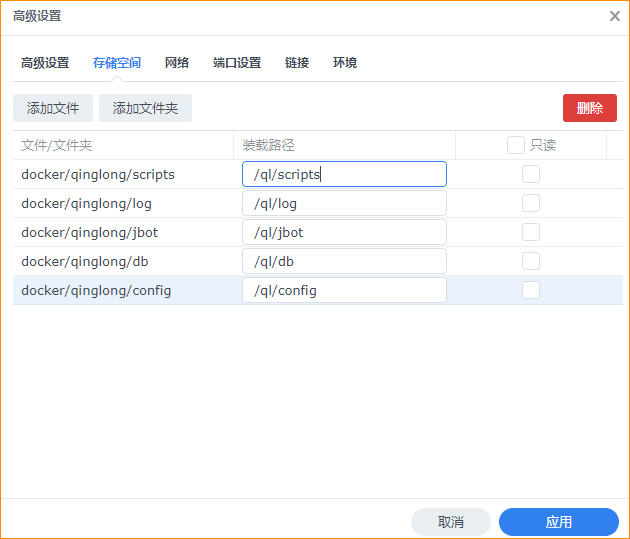Click the 添加文件夹 button
Image resolution: width=630 pixels, height=539 pixels.
pyautogui.click(x=145, y=108)
